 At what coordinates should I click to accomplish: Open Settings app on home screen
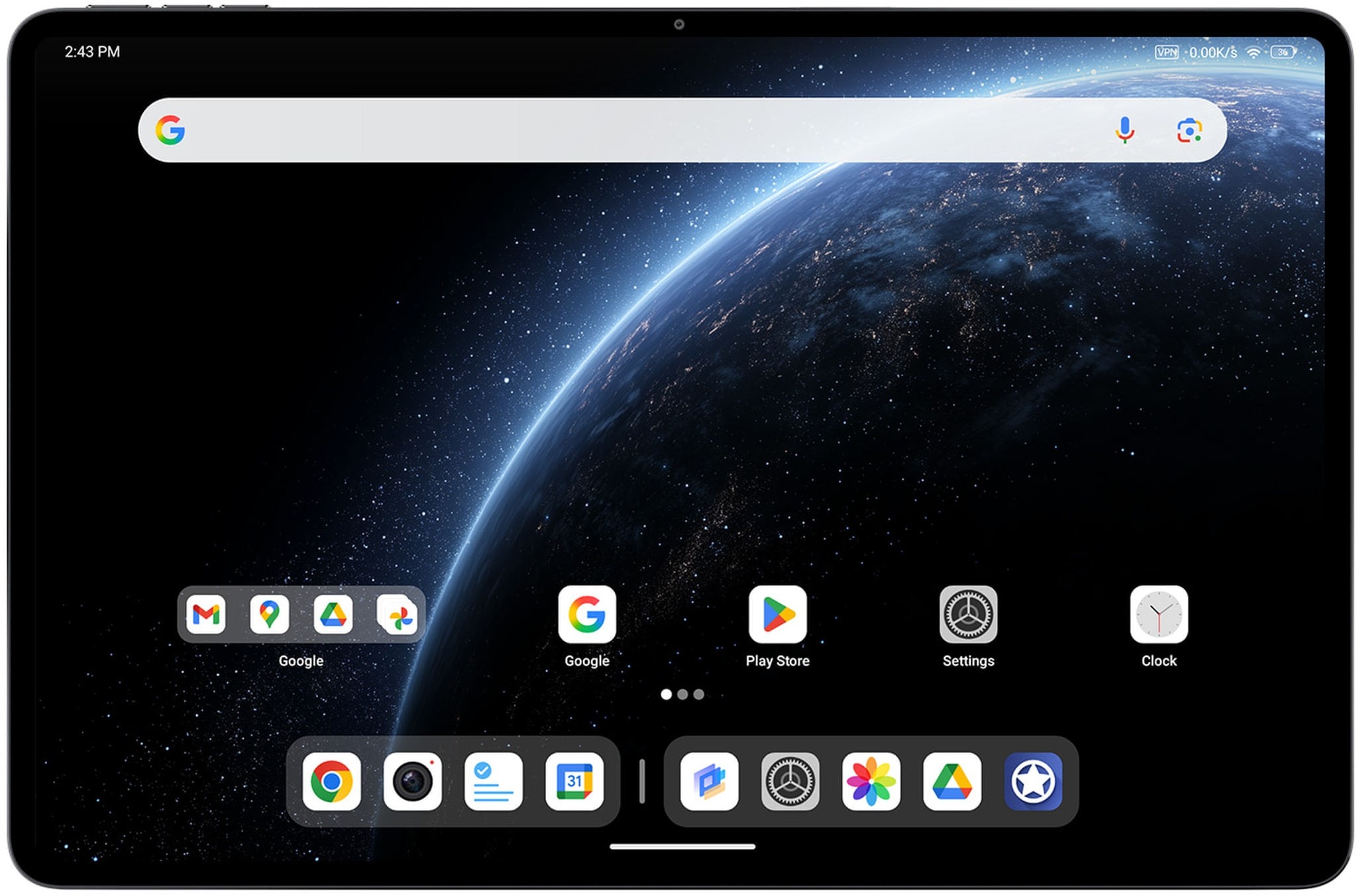point(968,614)
